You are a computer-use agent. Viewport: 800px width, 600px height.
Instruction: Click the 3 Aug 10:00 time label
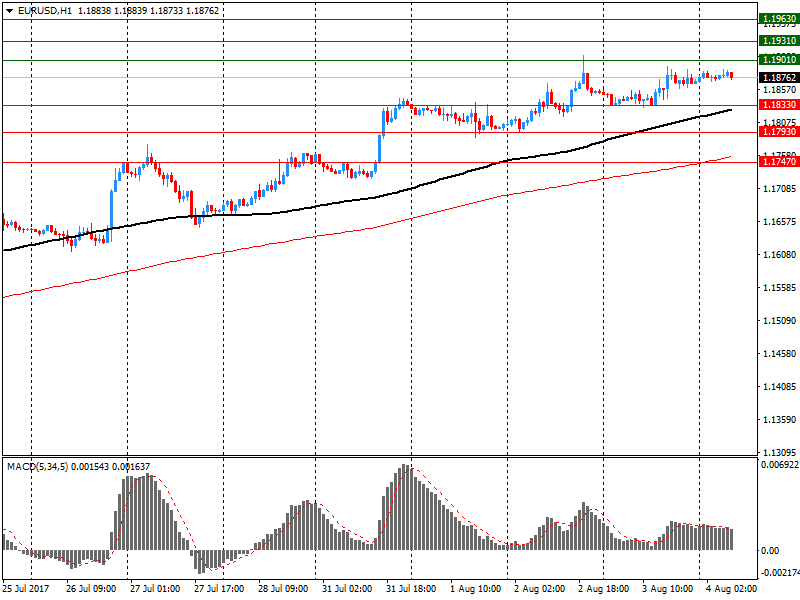(x=667, y=589)
